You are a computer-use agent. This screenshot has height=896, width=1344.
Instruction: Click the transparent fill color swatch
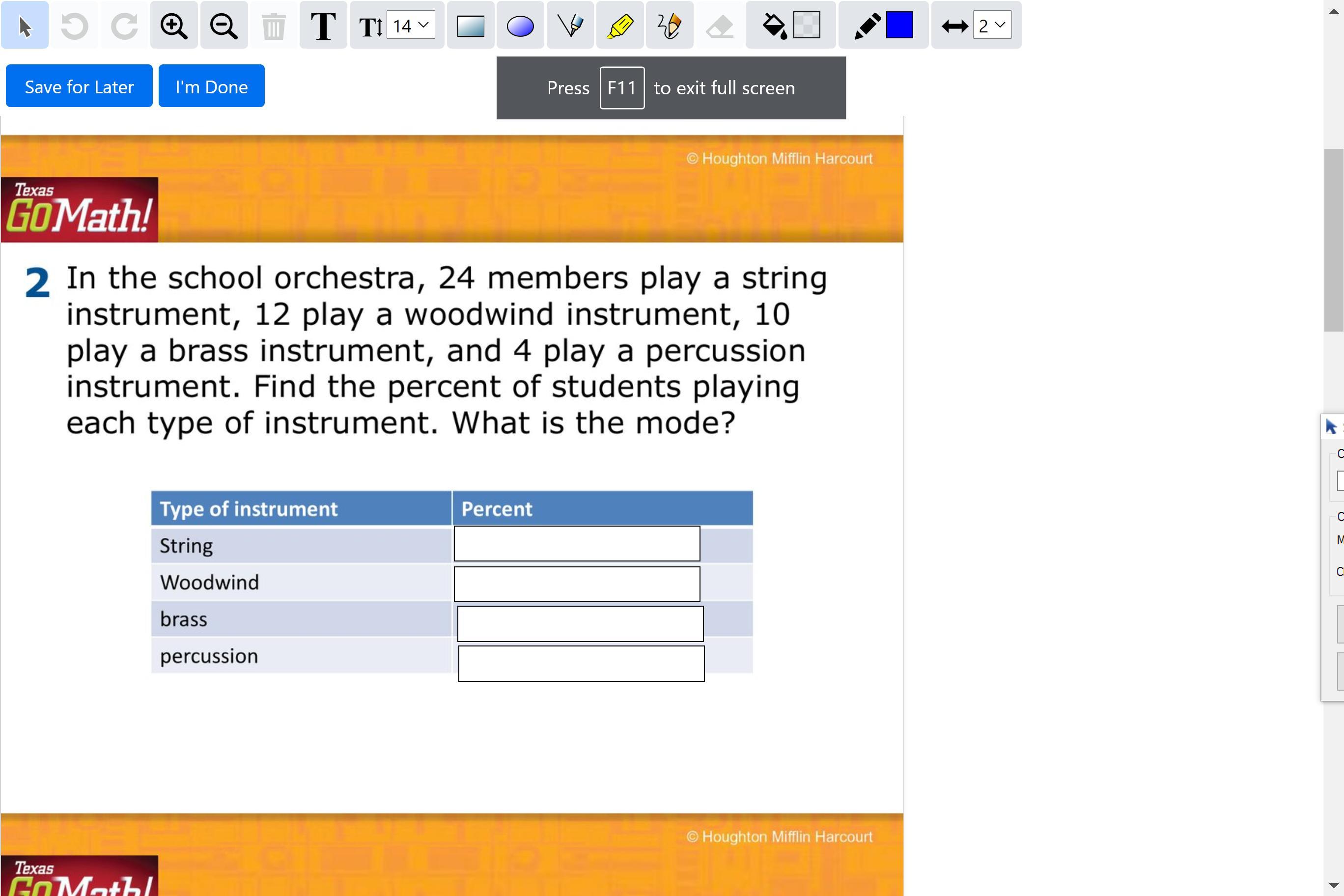[x=807, y=26]
